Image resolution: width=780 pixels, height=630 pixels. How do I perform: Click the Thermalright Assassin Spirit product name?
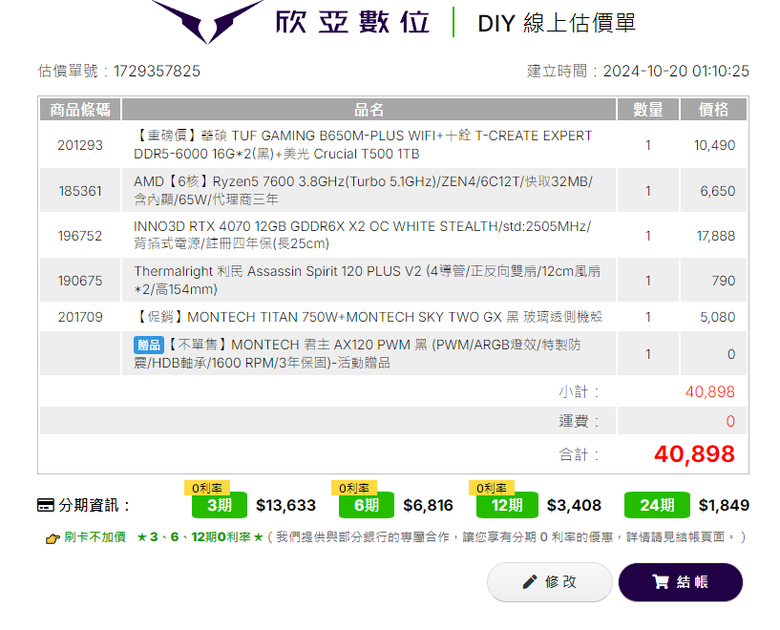(x=367, y=280)
